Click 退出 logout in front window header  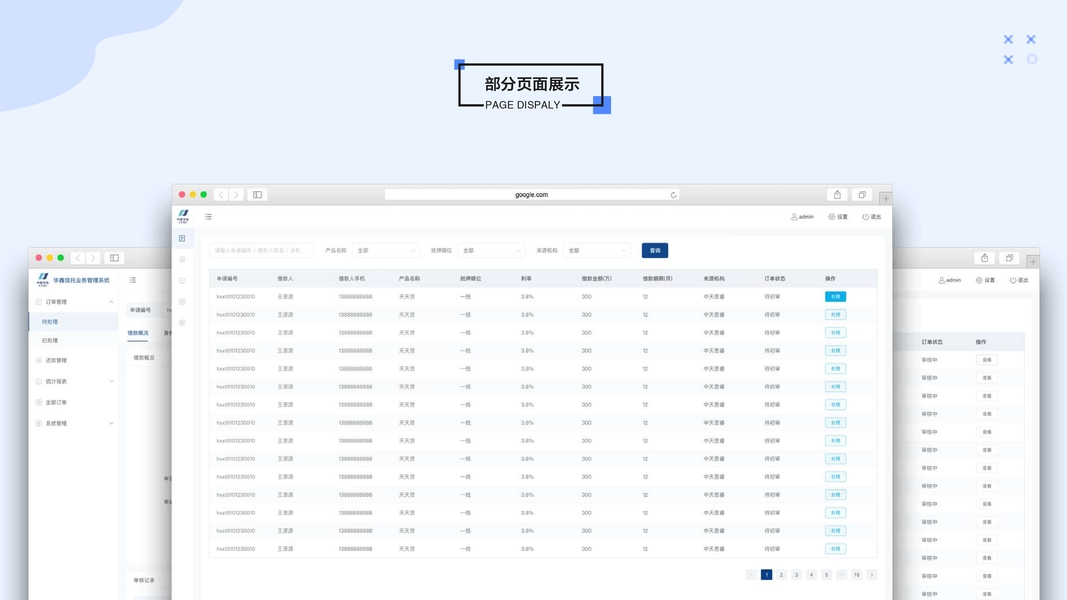872,217
